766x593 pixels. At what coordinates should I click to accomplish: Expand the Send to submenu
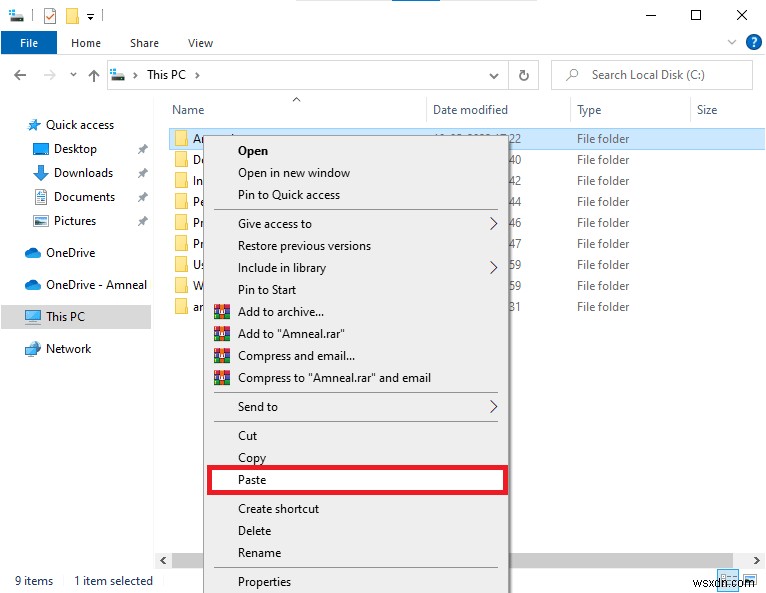coord(493,407)
